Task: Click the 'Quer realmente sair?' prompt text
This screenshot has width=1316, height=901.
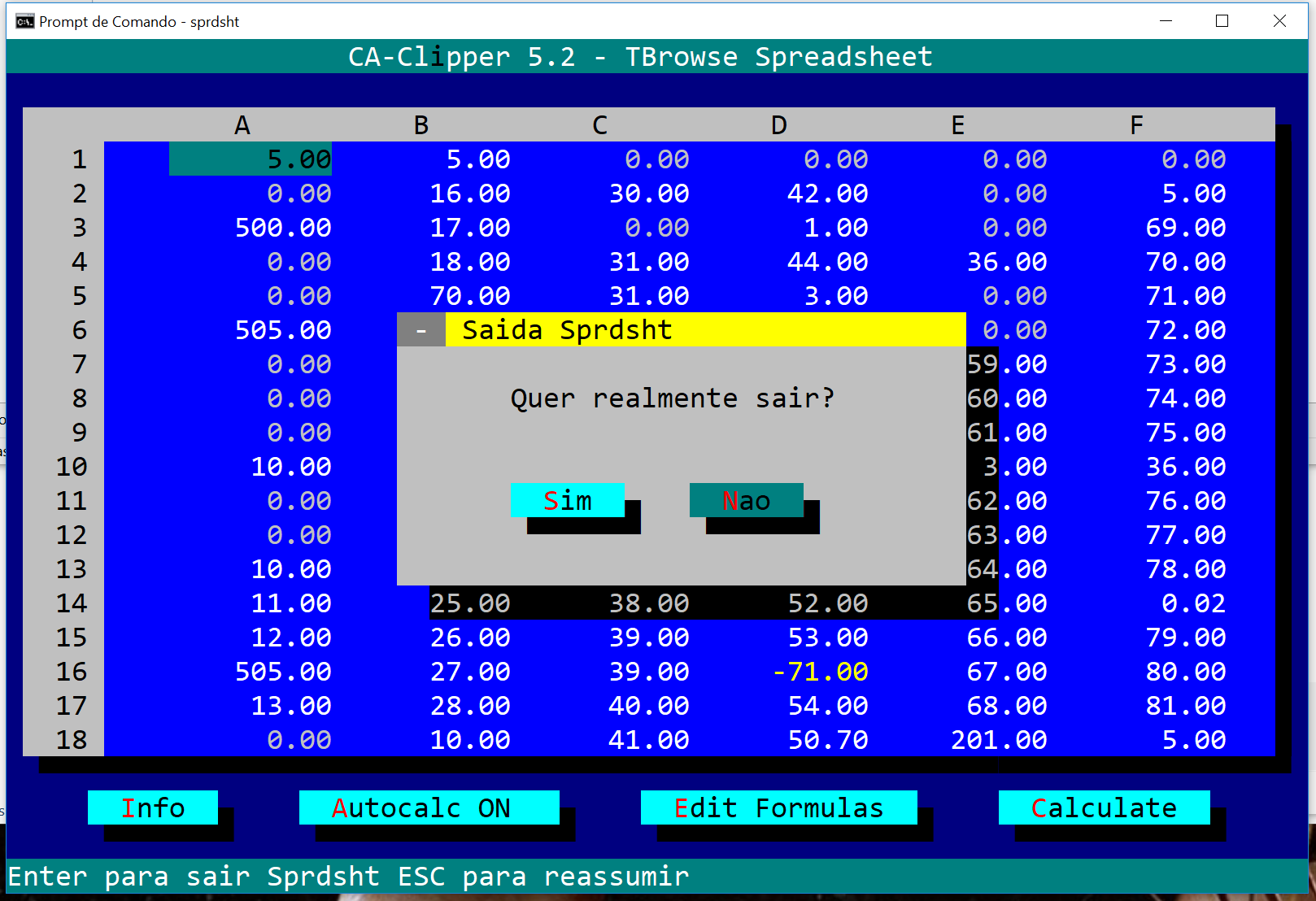Action: coord(673,398)
